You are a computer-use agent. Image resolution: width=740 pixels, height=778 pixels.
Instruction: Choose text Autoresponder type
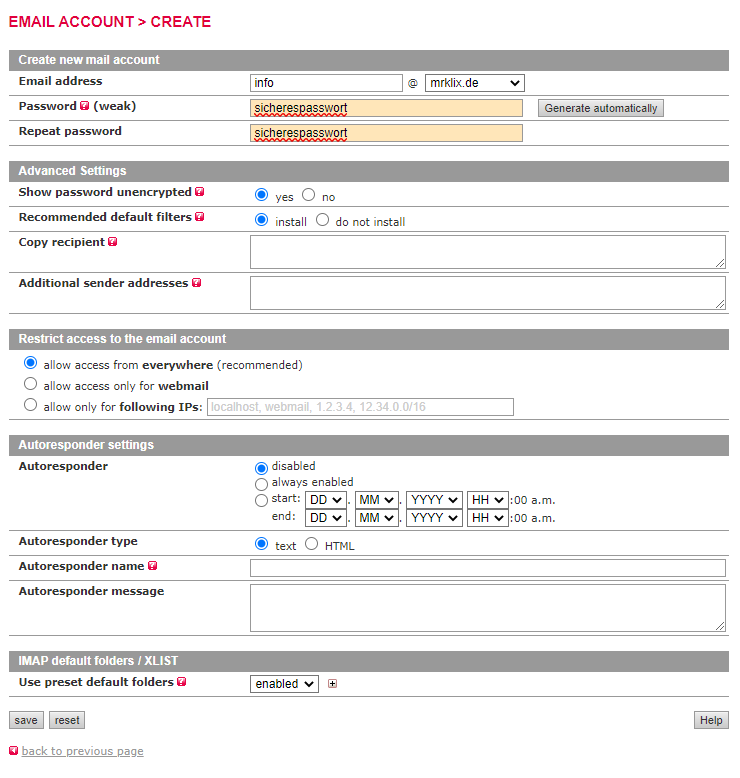[x=262, y=544]
